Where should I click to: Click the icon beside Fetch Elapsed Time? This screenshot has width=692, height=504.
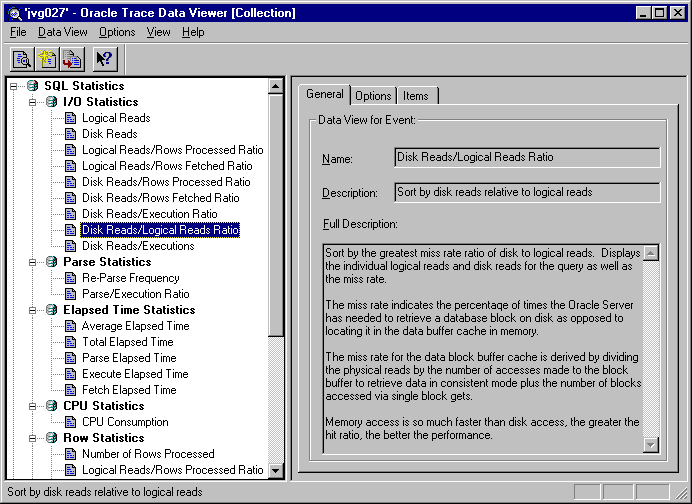(71, 390)
